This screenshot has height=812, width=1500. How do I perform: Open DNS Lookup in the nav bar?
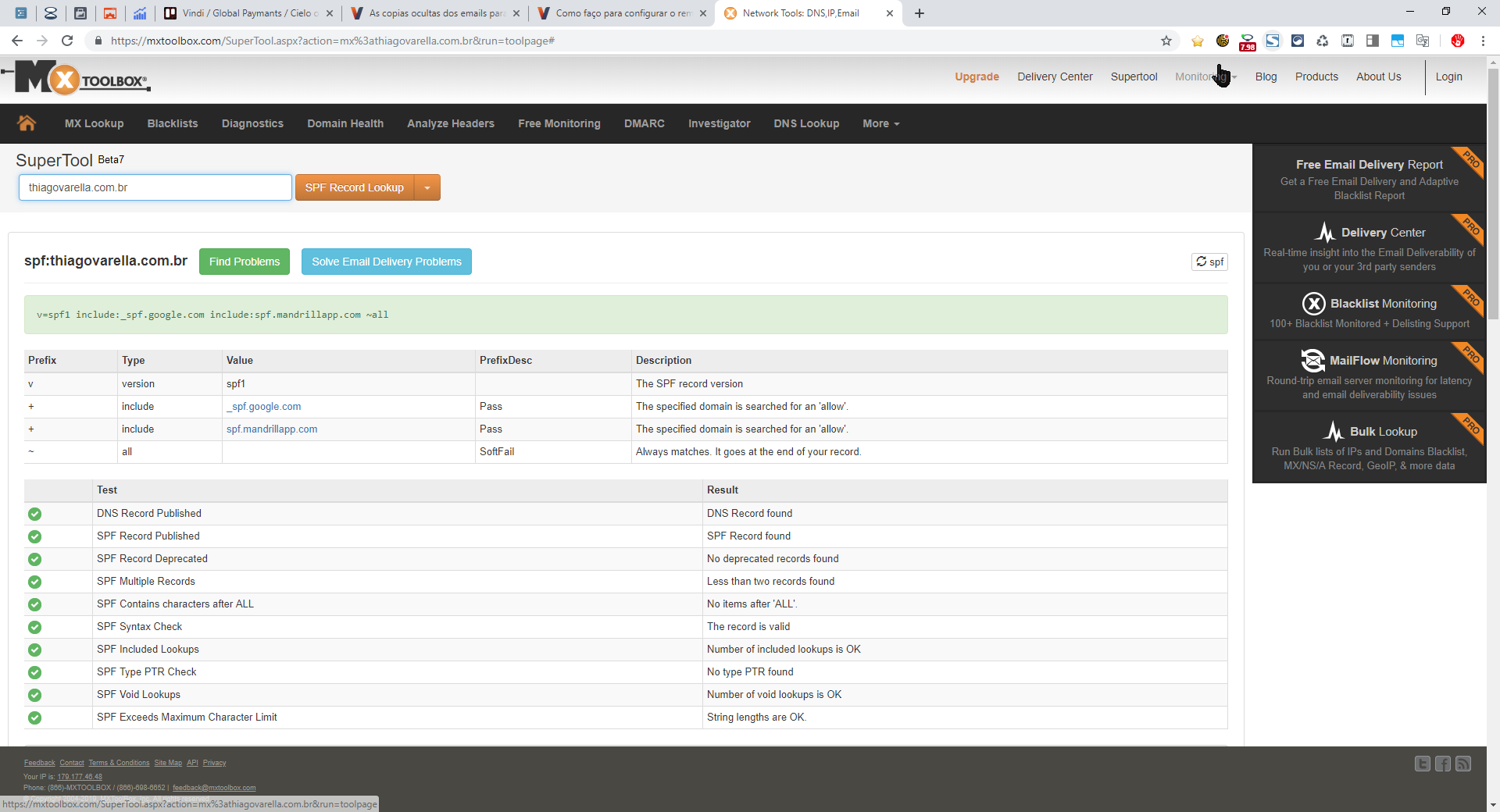coord(806,123)
